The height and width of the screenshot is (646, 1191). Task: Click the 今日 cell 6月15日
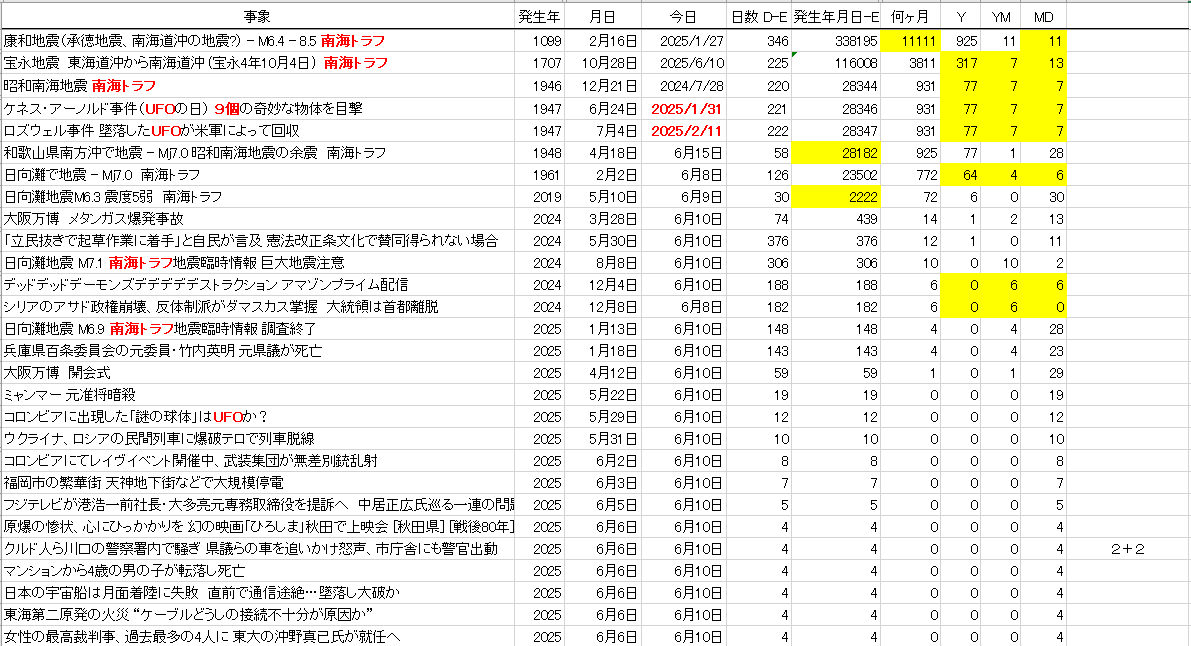click(683, 153)
